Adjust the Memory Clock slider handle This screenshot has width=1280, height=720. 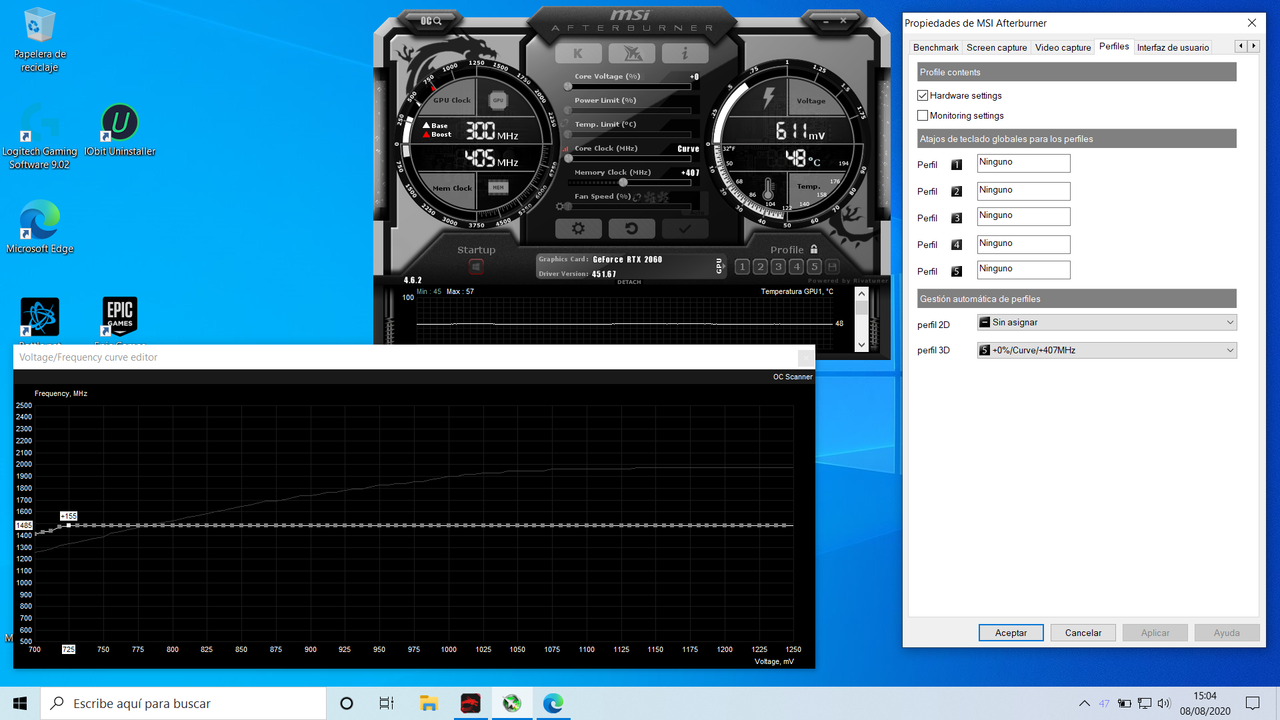(624, 183)
